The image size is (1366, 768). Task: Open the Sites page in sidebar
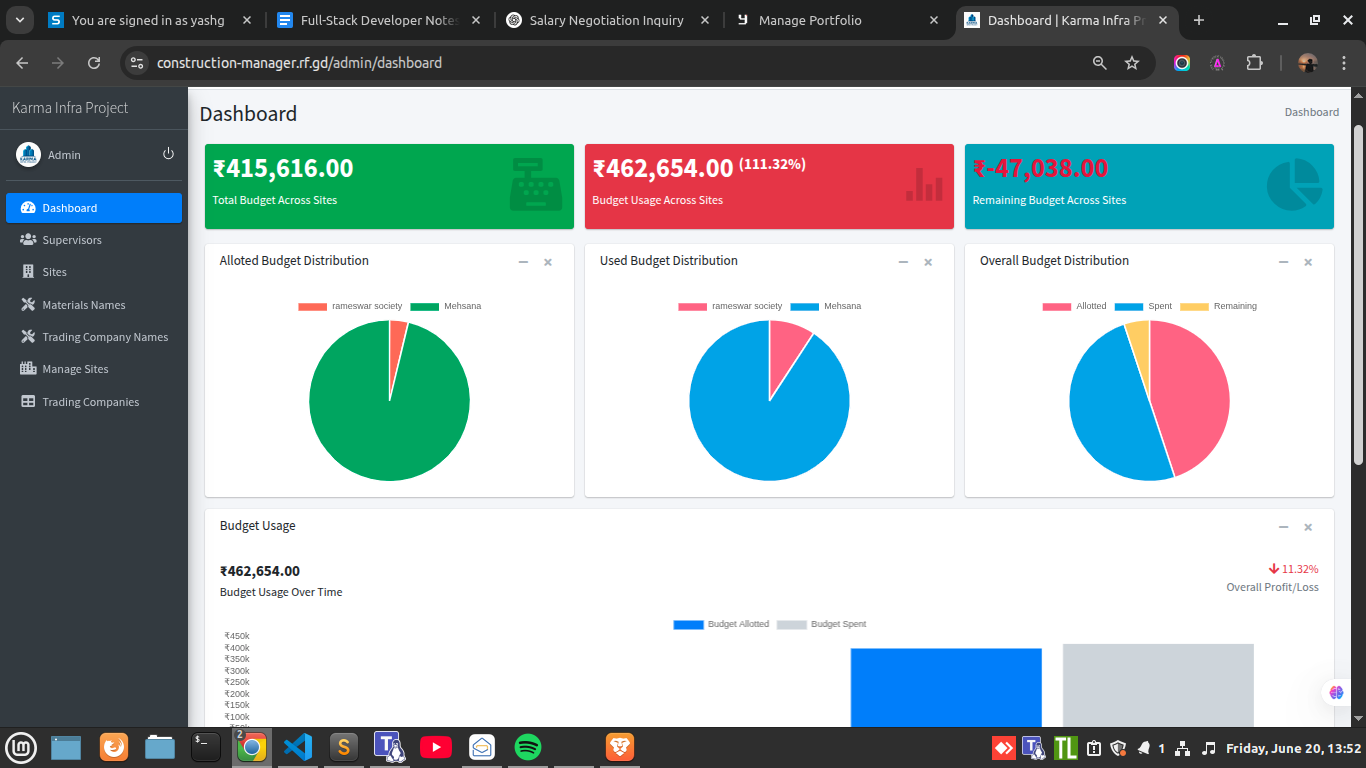point(94,272)
